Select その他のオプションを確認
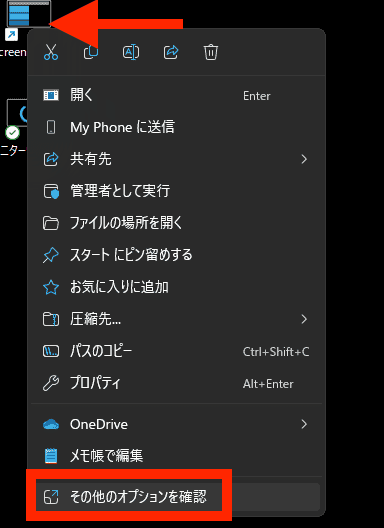384x528 pixels. coord(177,497)
